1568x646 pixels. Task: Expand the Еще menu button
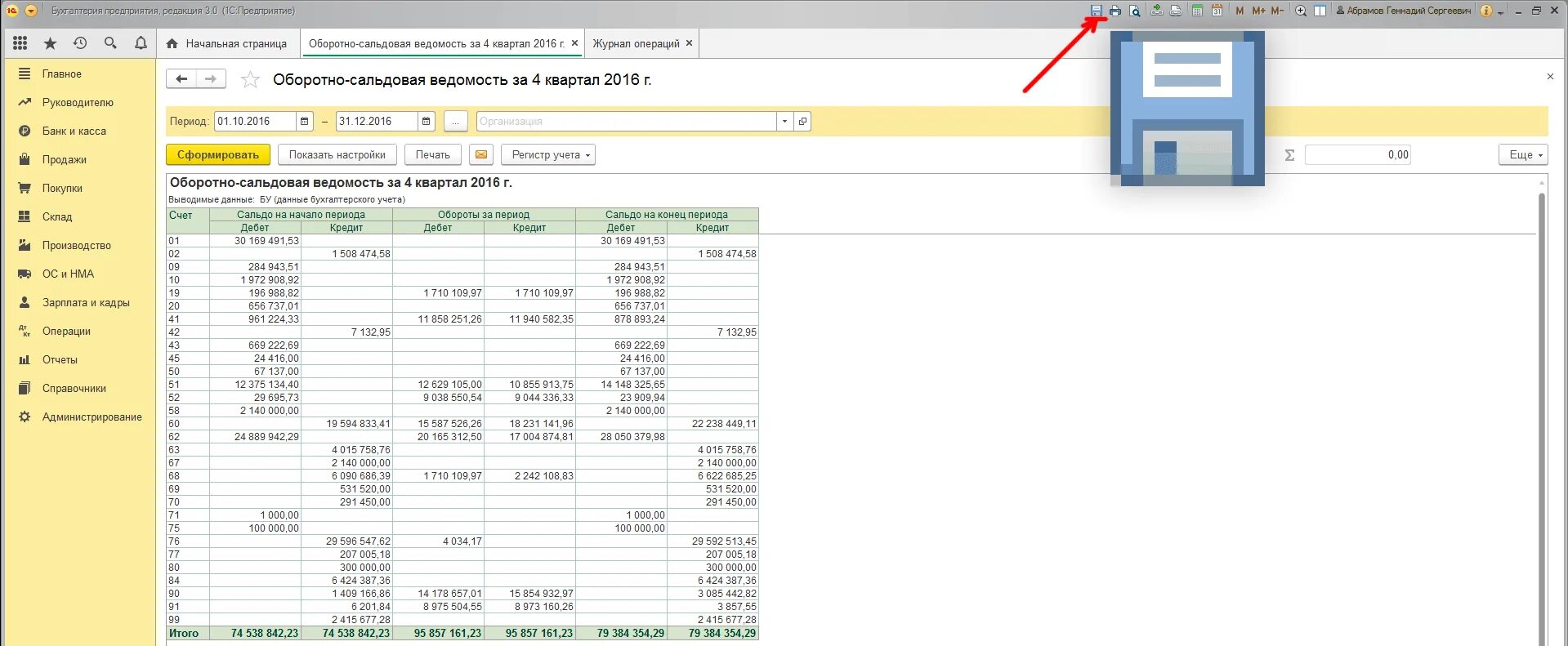[x=1523, y=154]
